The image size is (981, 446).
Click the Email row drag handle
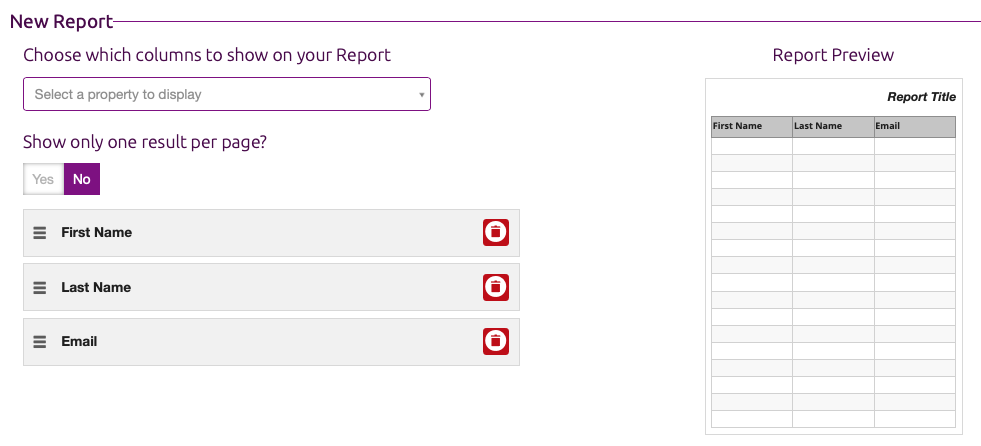pos(40,341)
